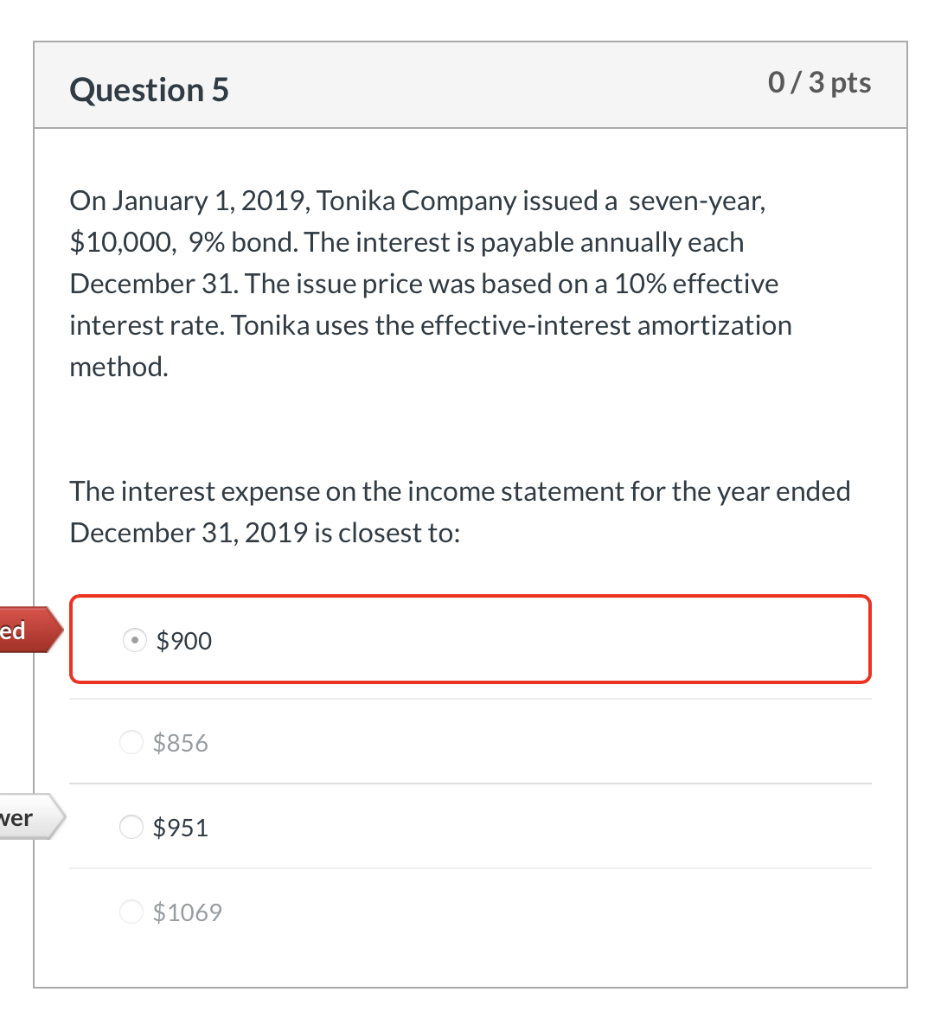Click the red 'Answered' flag badge
Viewport: 941px width, 1024px height.
point(25,630)
